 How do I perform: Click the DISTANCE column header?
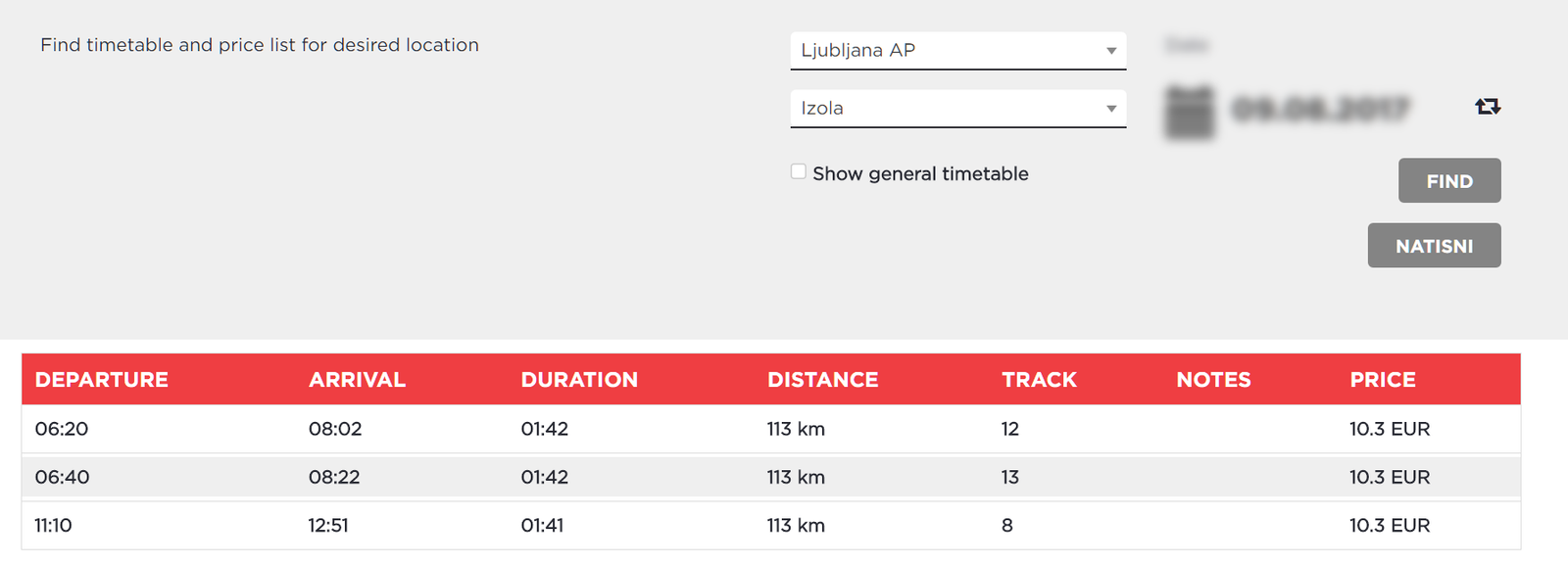[822, 379]
